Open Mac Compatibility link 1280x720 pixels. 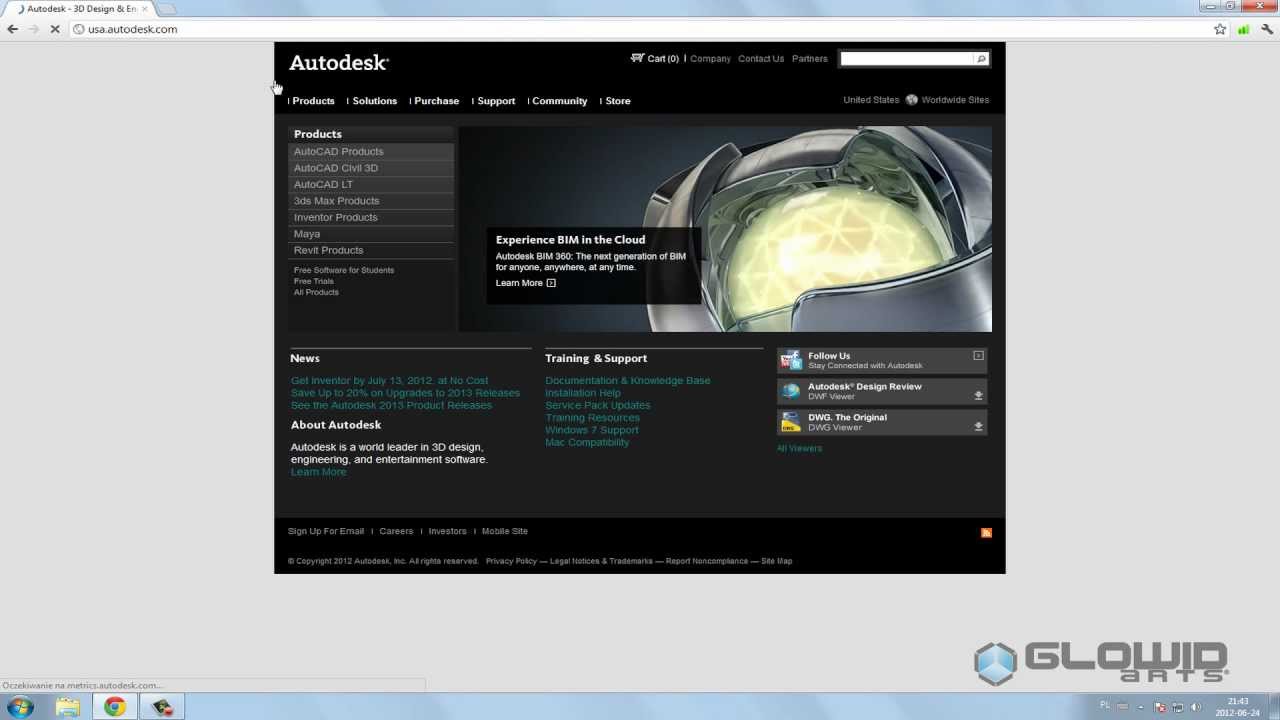click(587, 442)
